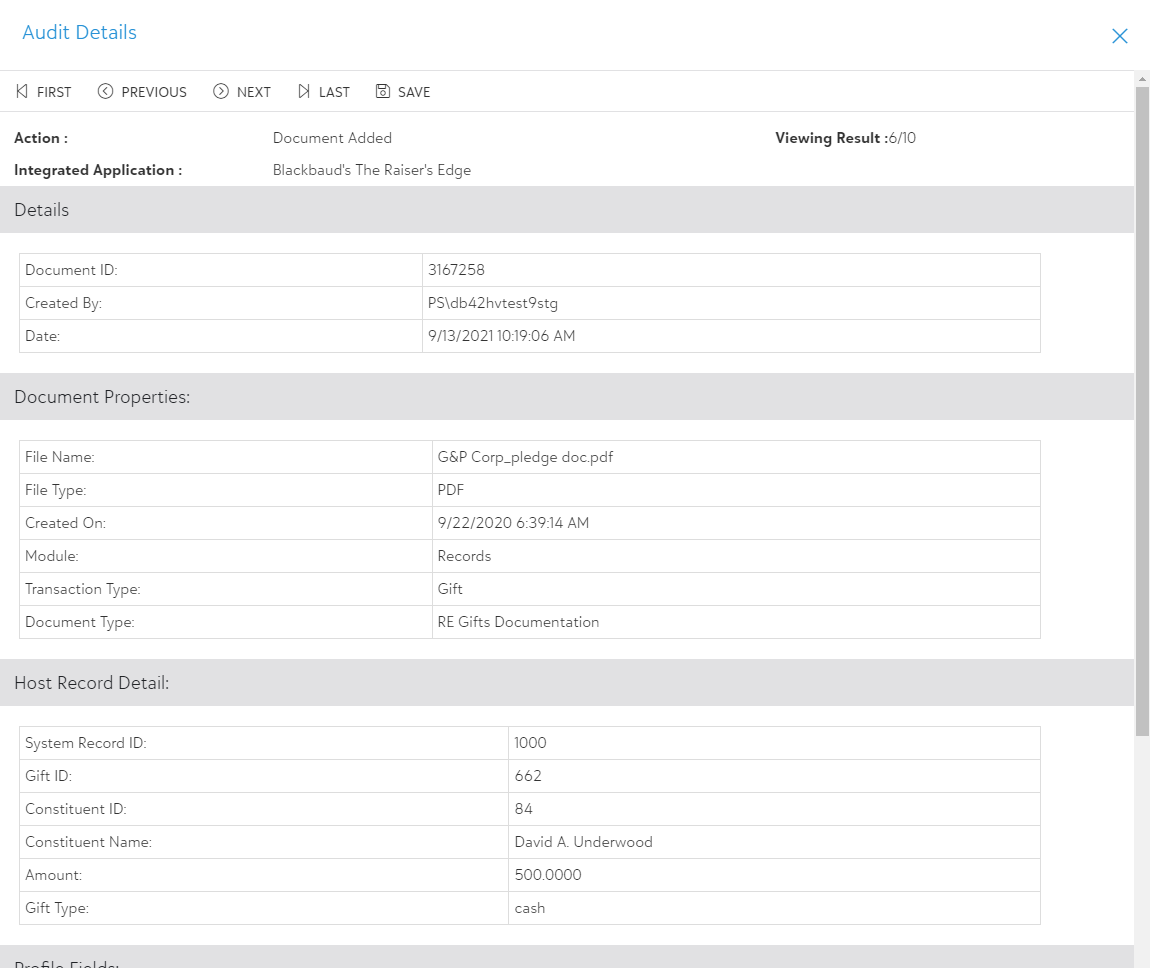Click Gift Type value cash
The image size is (1150, 968).
[530, 908]
